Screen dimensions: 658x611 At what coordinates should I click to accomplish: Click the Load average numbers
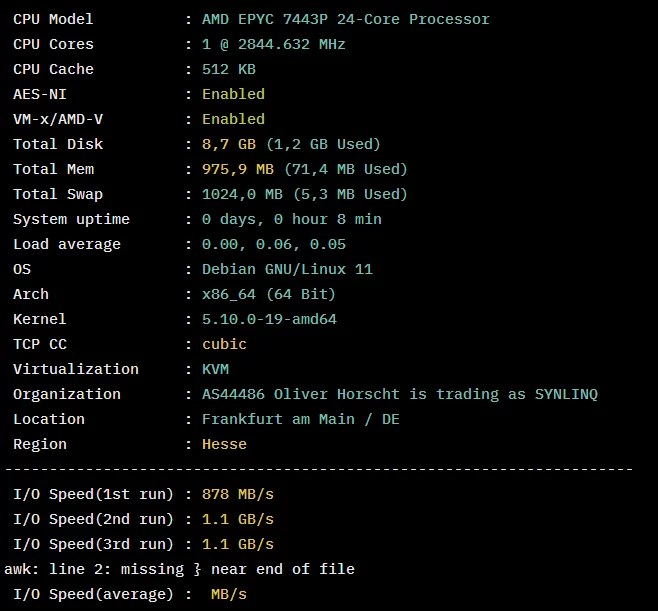(x=274, y=244)
